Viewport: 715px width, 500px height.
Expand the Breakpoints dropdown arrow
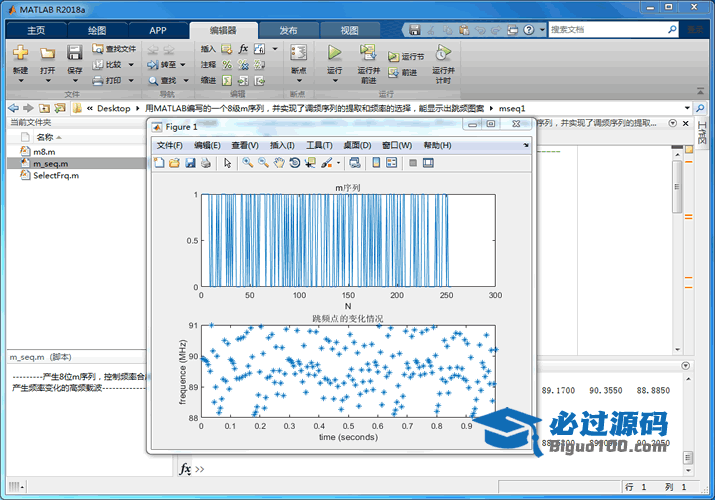[299, 81]
